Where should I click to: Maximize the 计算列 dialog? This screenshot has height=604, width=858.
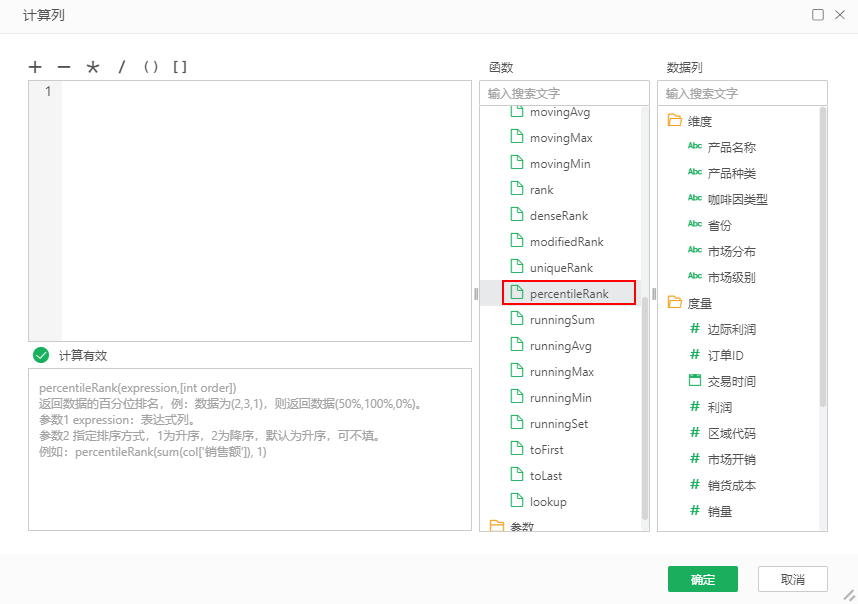[818, 15]
